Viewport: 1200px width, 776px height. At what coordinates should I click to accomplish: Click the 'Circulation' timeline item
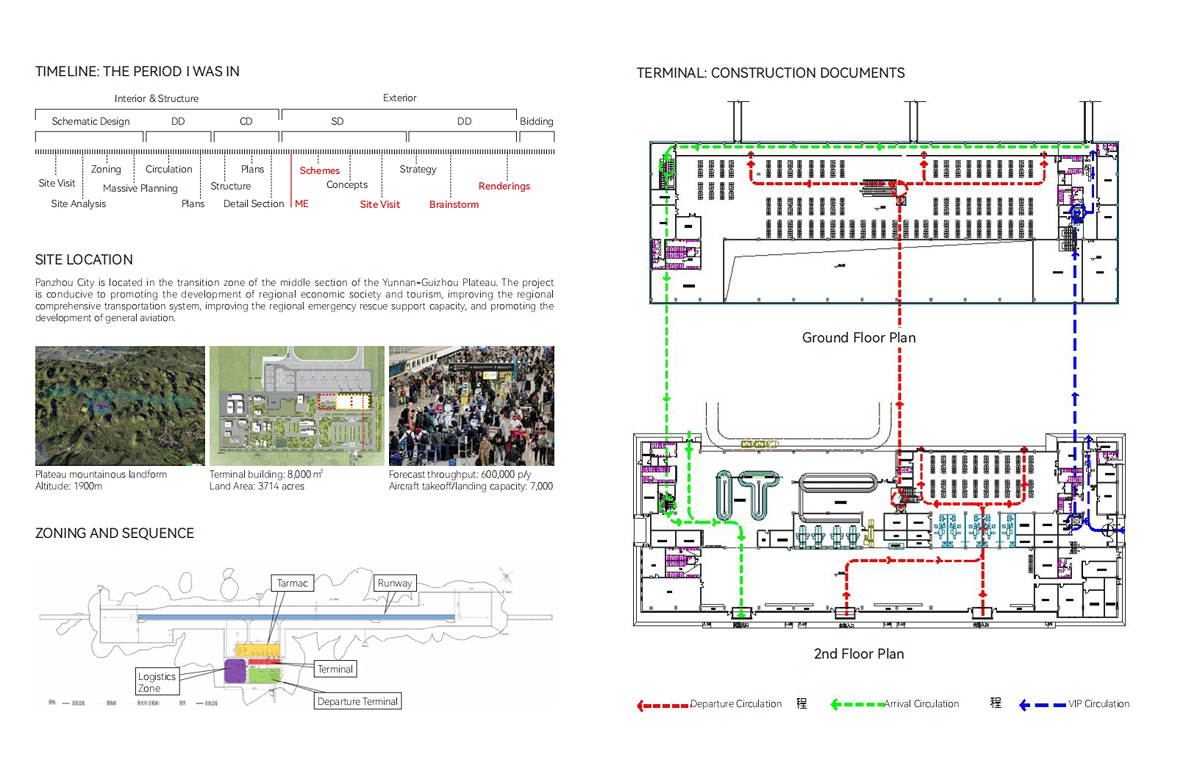coord(168,169)
